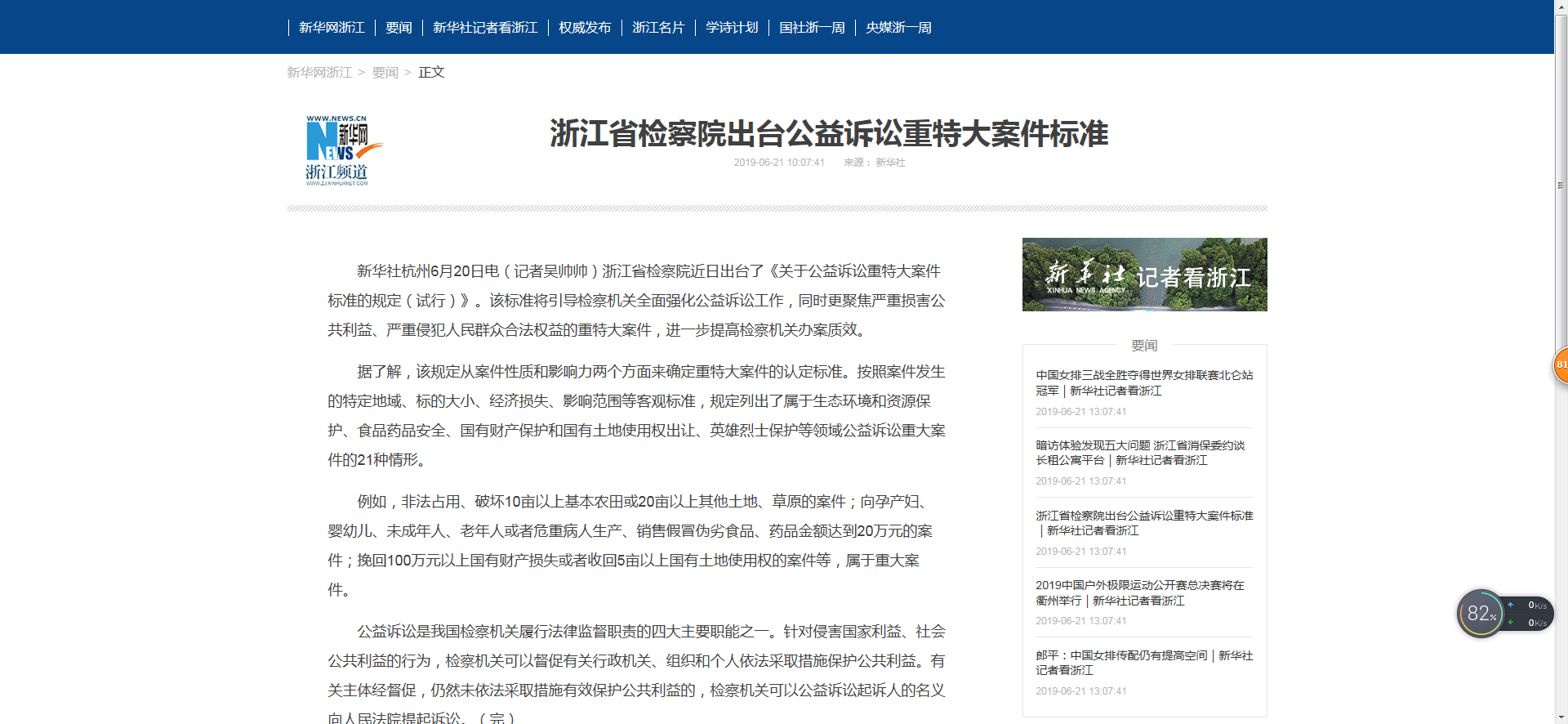Screen dimensions: 1568x724
Task: Open 浙江名片 navigation item
Action: click(658, 28)
